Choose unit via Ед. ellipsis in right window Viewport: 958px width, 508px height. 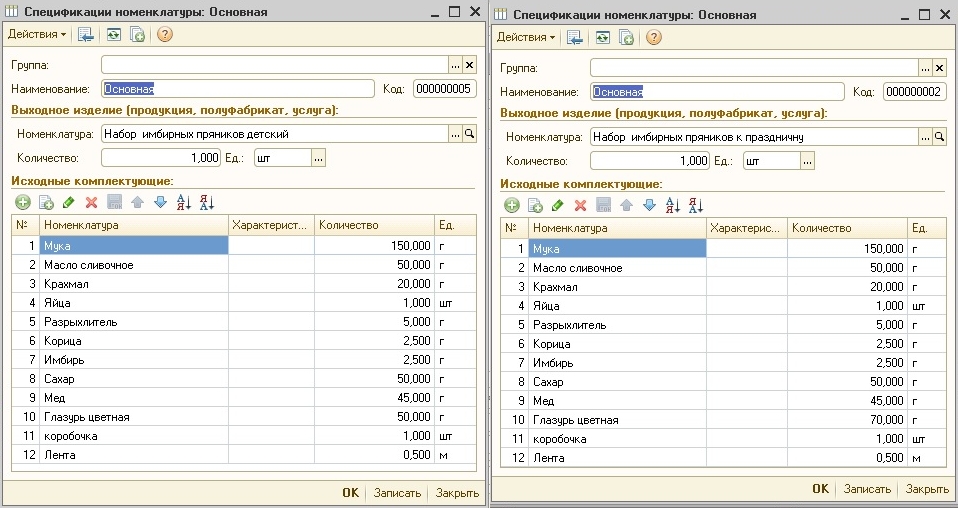click(808, 161)
